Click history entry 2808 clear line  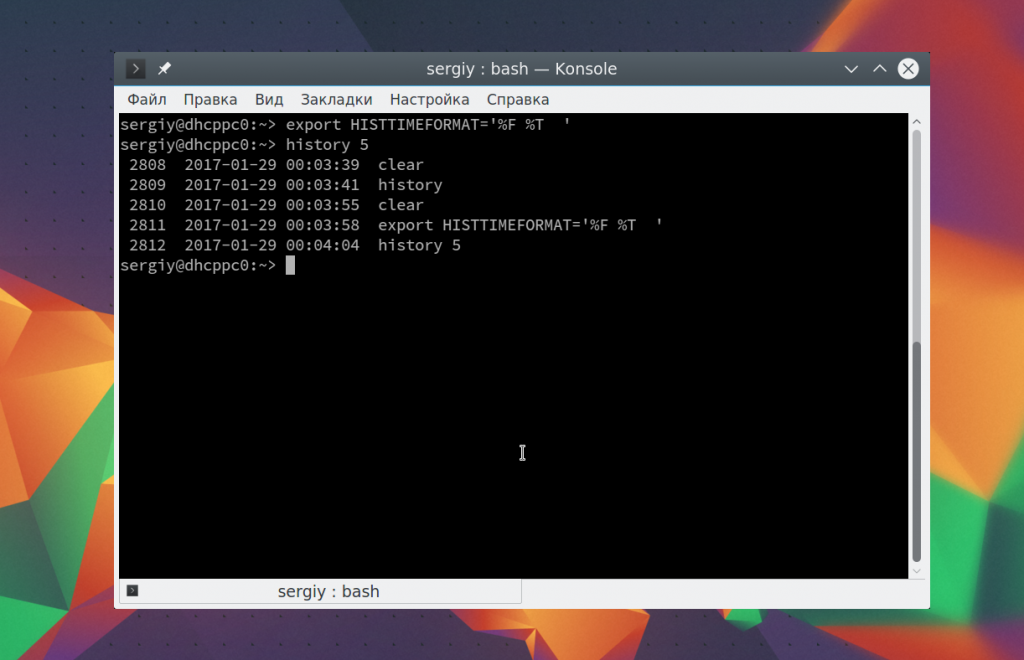tap(277, 165)
